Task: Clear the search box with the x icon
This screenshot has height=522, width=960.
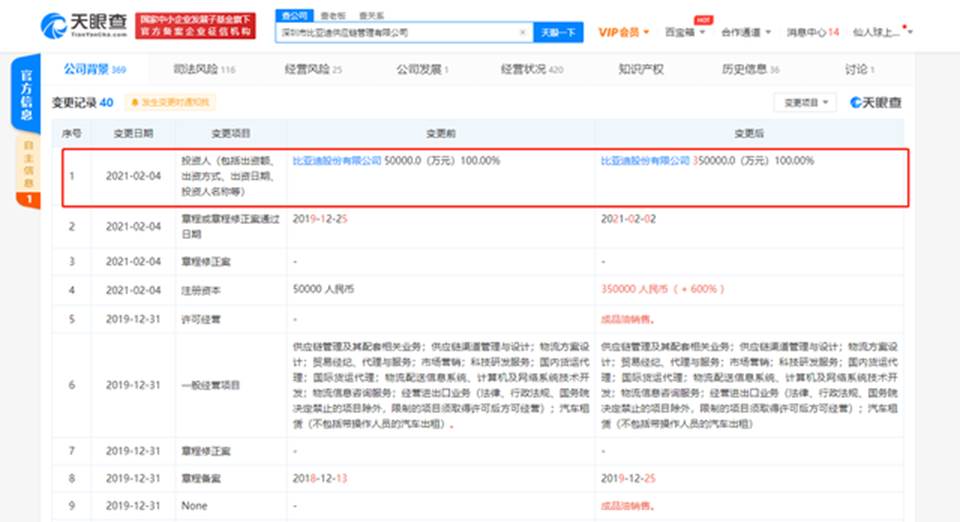Action: [x=522, y=32]
